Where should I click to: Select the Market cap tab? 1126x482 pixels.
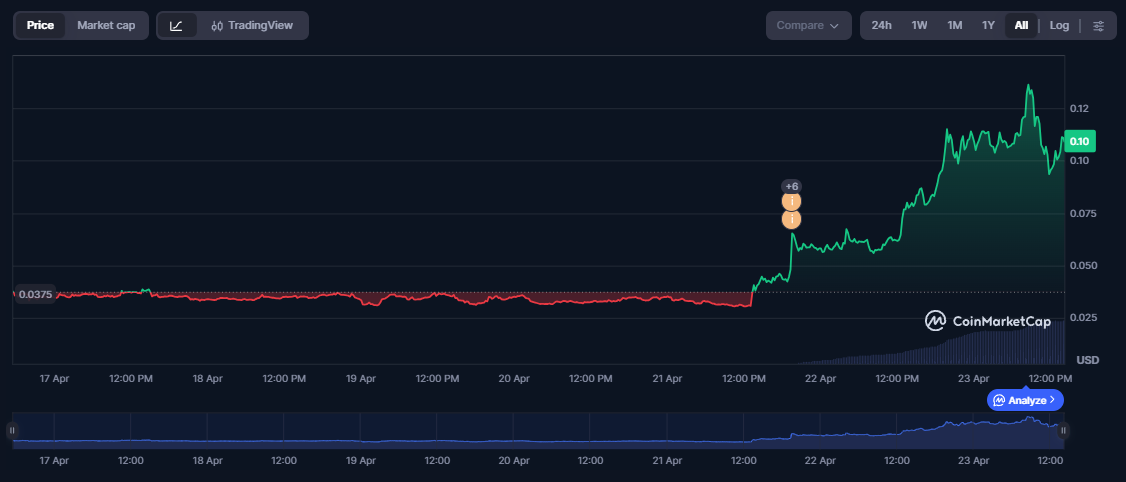click(x=106, y=26)
